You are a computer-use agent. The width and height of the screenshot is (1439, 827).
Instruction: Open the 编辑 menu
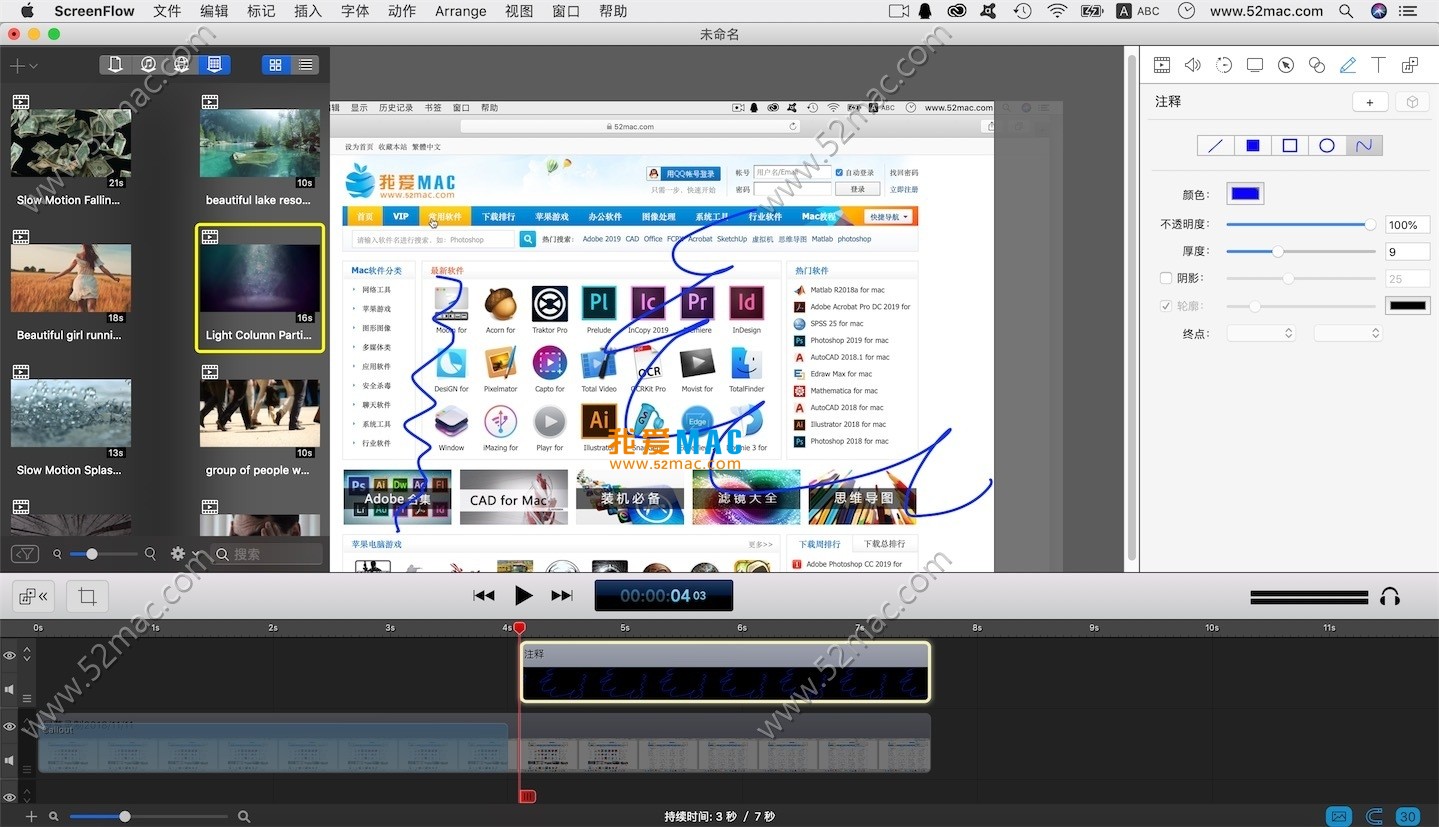214,11
